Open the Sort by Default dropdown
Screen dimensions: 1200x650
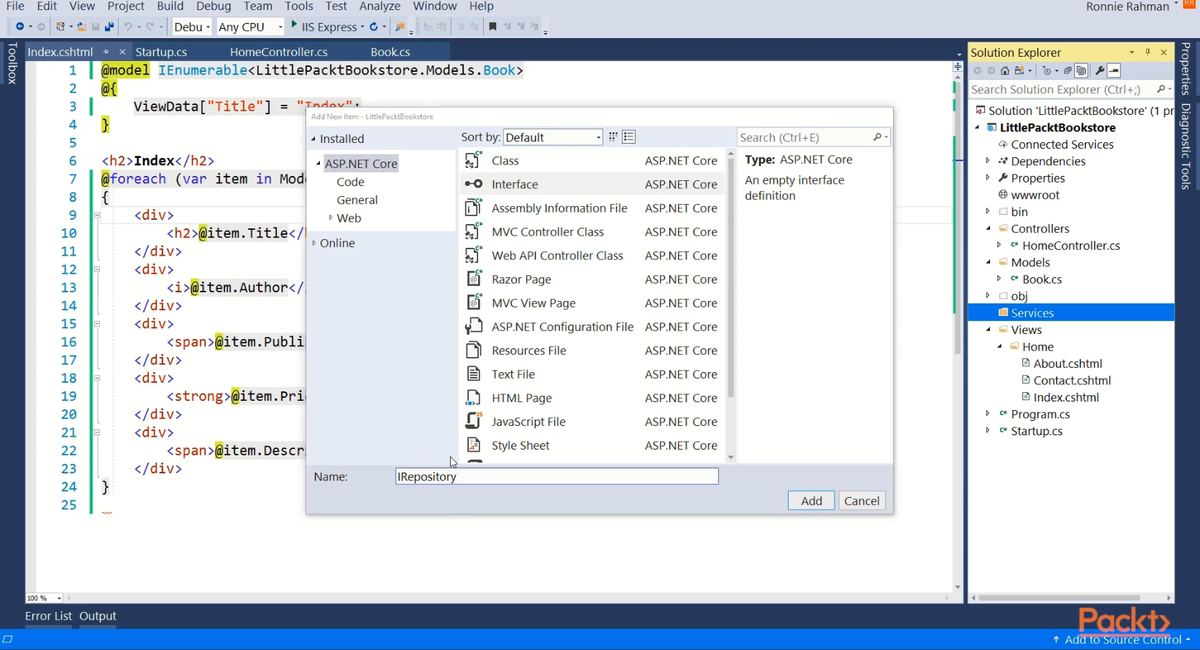[553, 137]
